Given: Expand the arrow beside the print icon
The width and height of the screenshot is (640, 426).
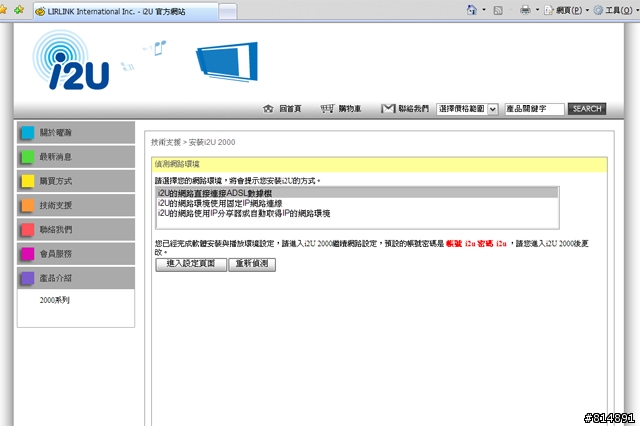Looking at the screenshot, I should (537, 10).
